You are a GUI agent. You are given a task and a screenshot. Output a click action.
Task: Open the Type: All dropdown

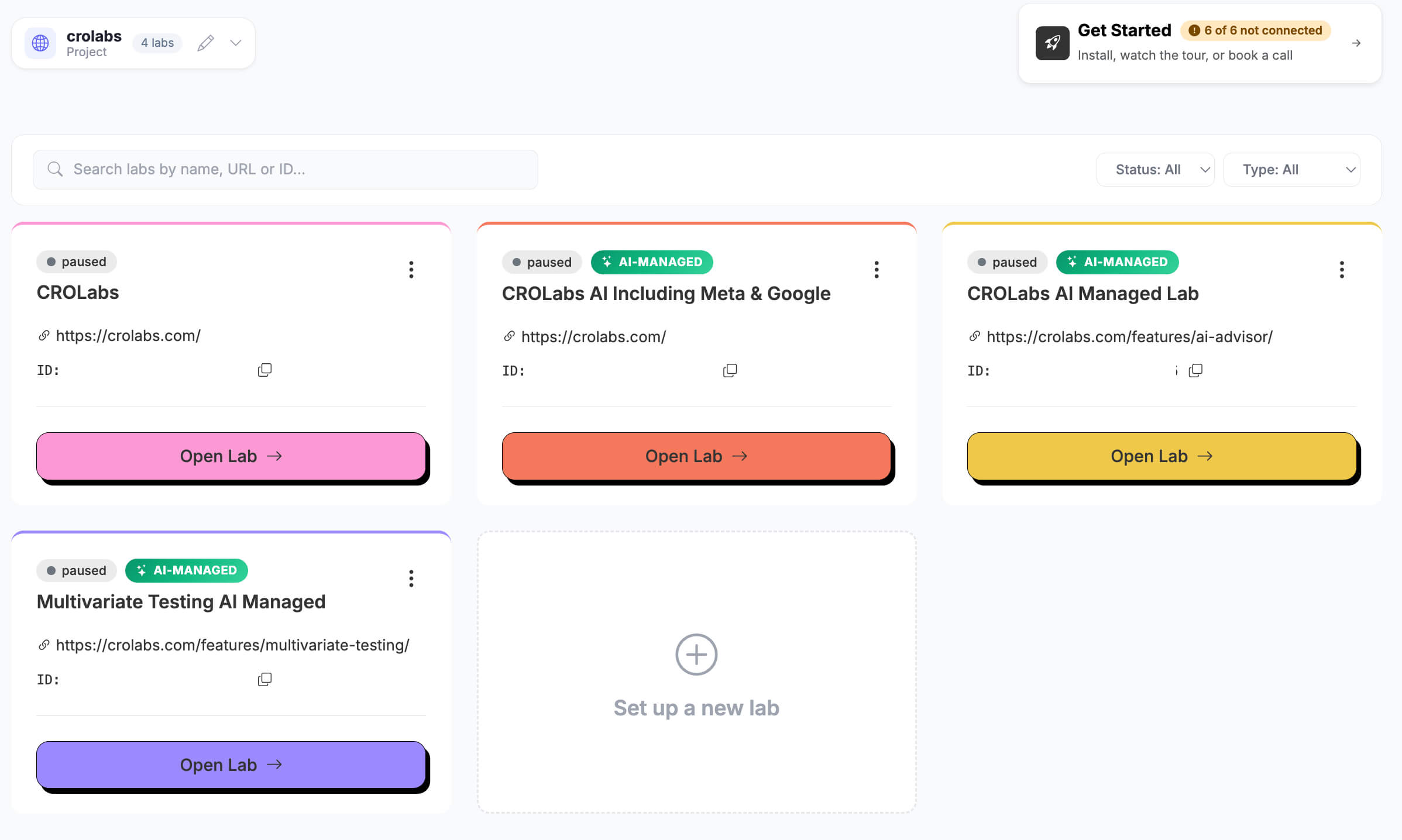tap(1291, 170)
